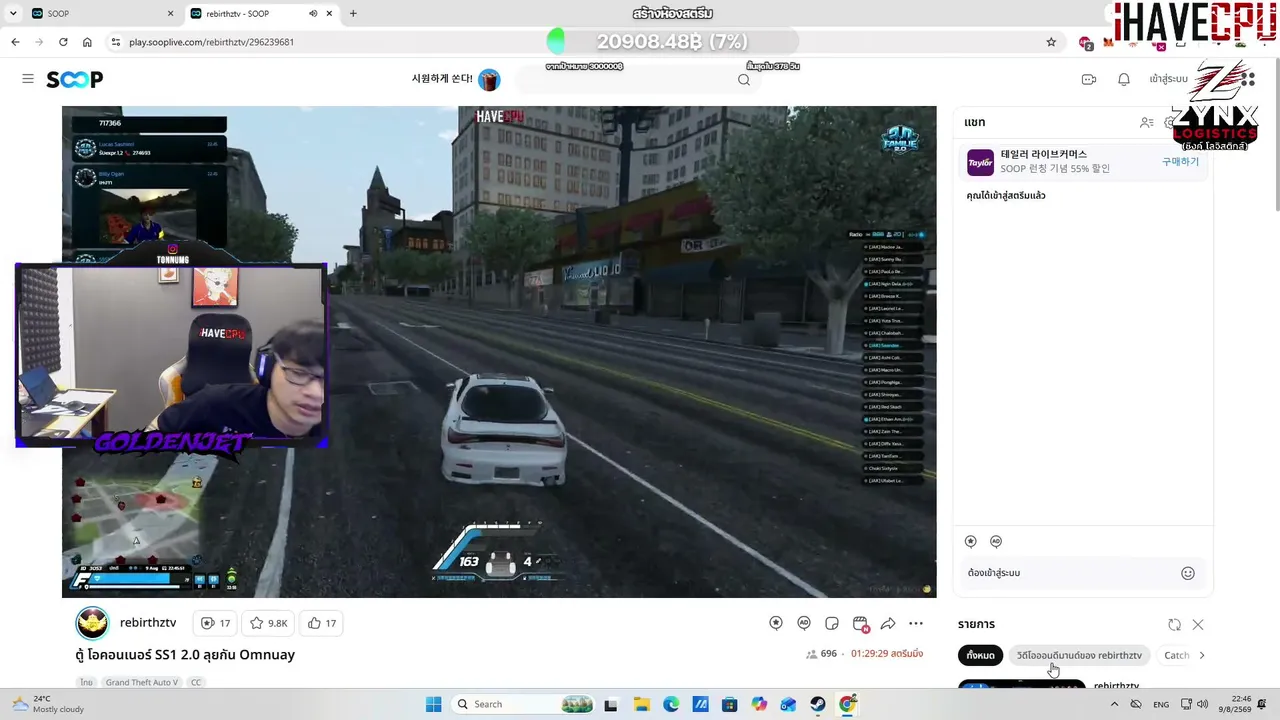Open the Taylor live commerce banner logo
Viewport: 1280px width, 720px height.
[980, 162]
